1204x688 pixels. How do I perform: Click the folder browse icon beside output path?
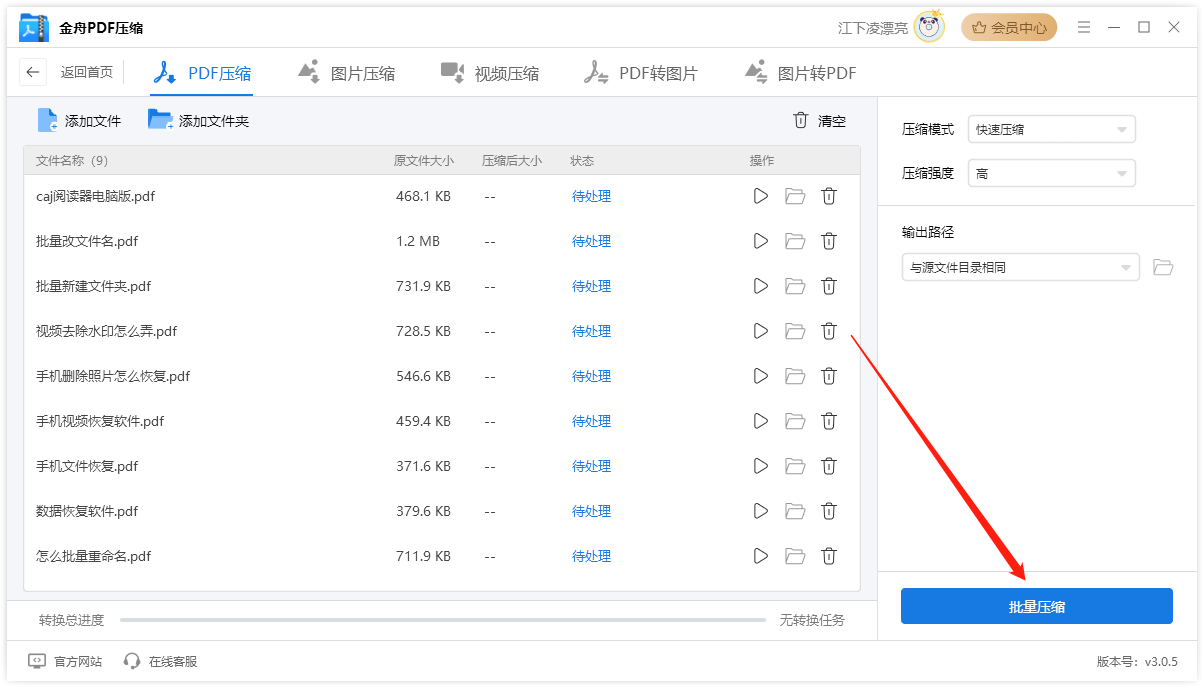coord(1163,267)
